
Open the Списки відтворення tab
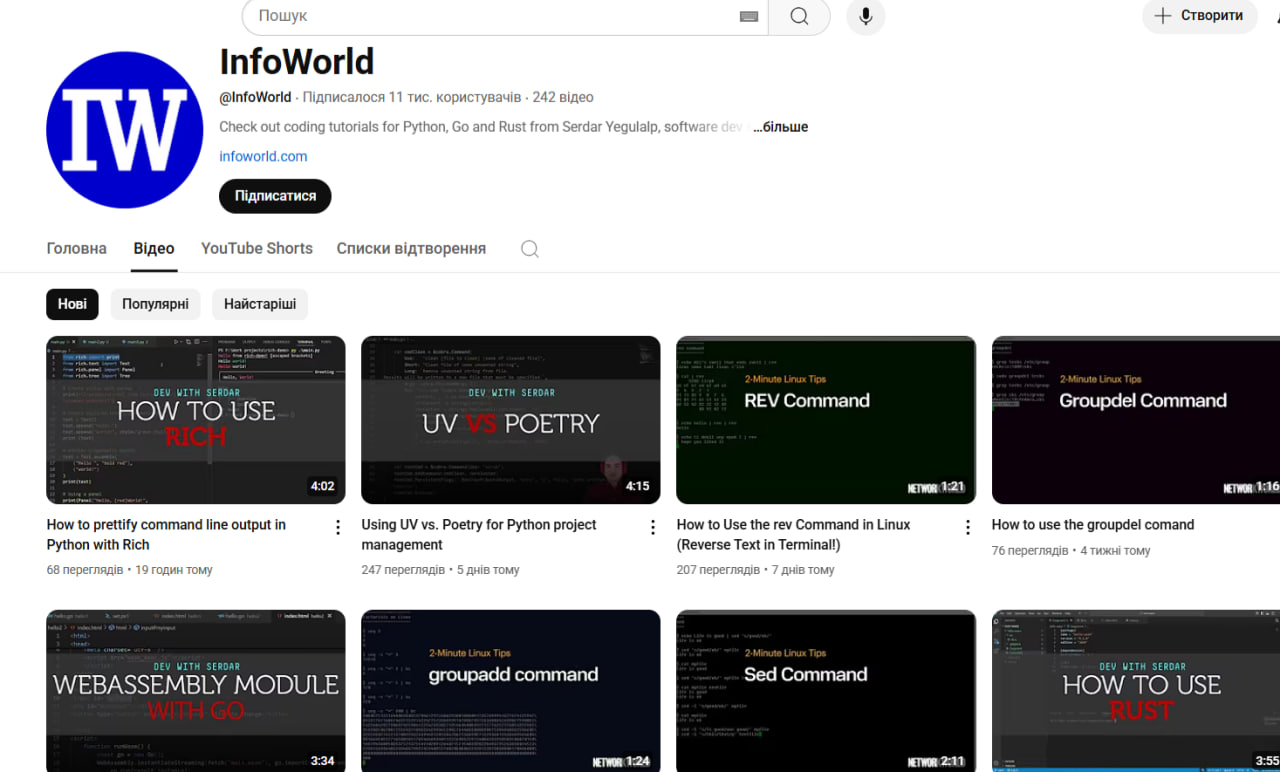(x=411, y=248)
